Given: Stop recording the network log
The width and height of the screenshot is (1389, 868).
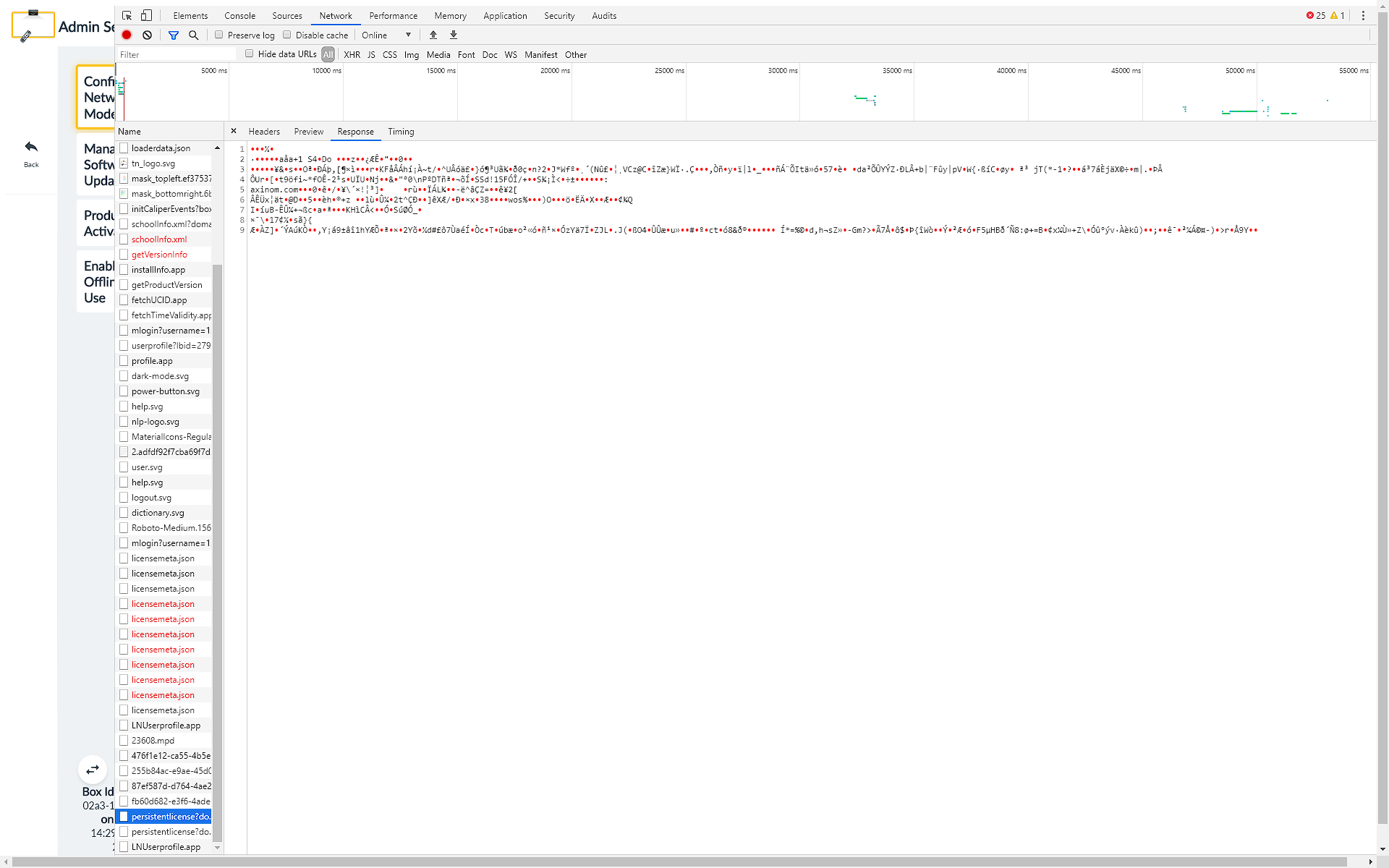Looking at the screenshot, I should click(127, 35).
